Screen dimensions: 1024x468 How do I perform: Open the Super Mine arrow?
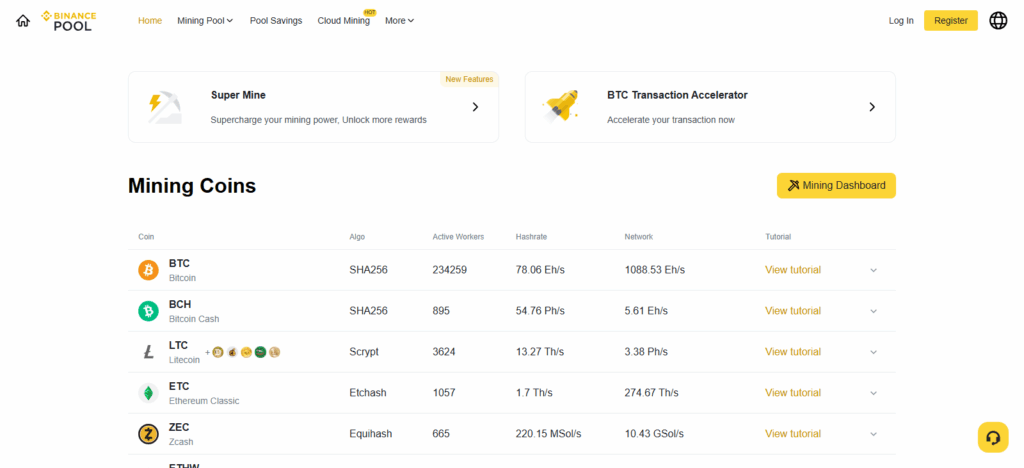[475, 107]
